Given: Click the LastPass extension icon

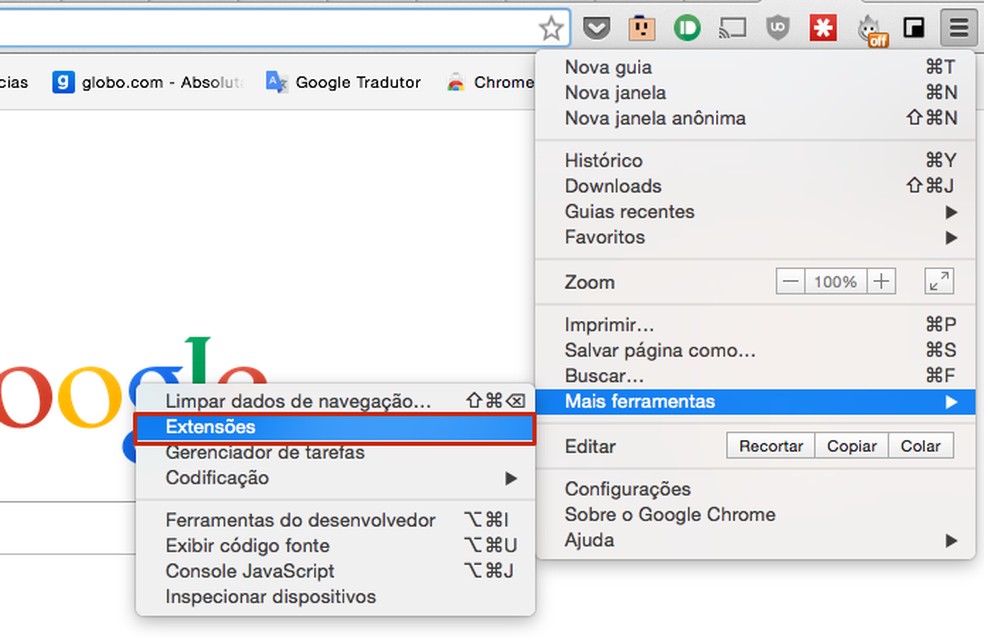Looking at the screenshot, I should click(823, 28).
